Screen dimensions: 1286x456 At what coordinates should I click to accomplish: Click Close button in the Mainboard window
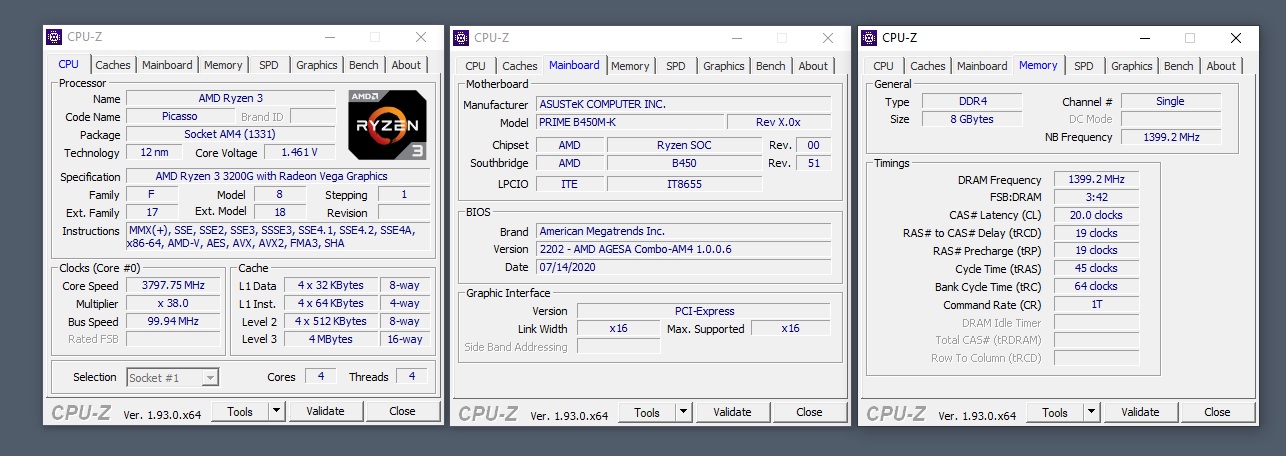(810, 412)
